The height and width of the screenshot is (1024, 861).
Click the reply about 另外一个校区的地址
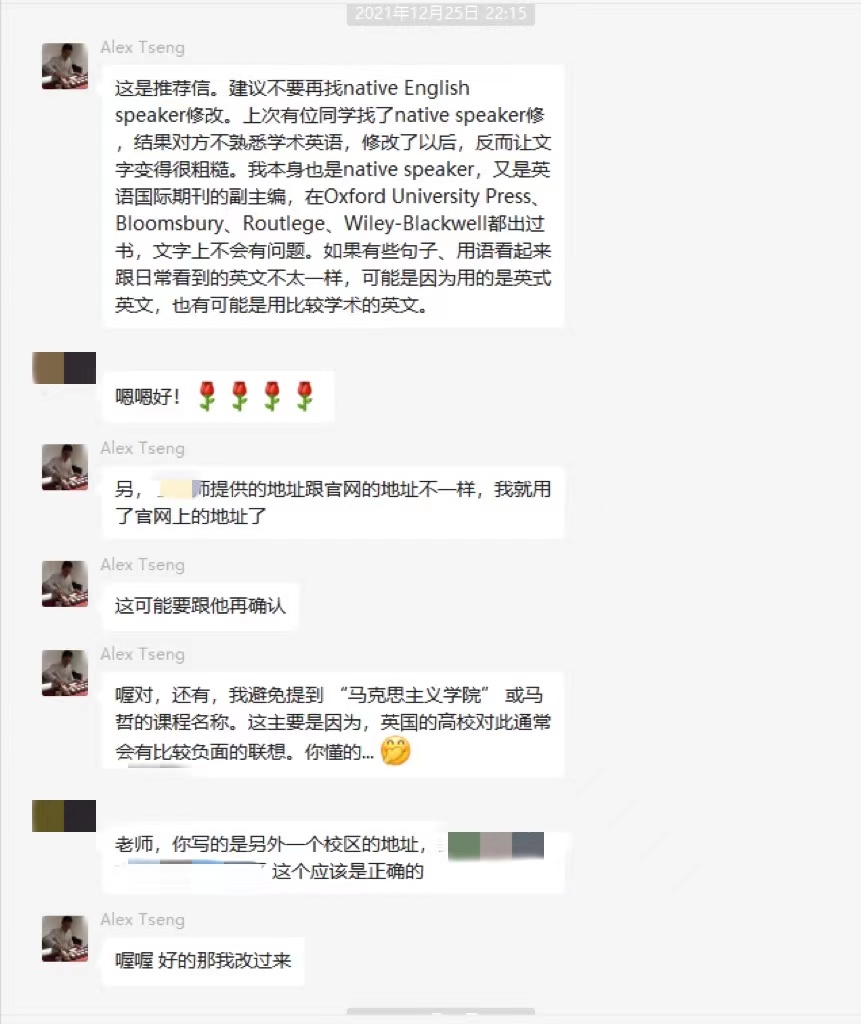333,857
